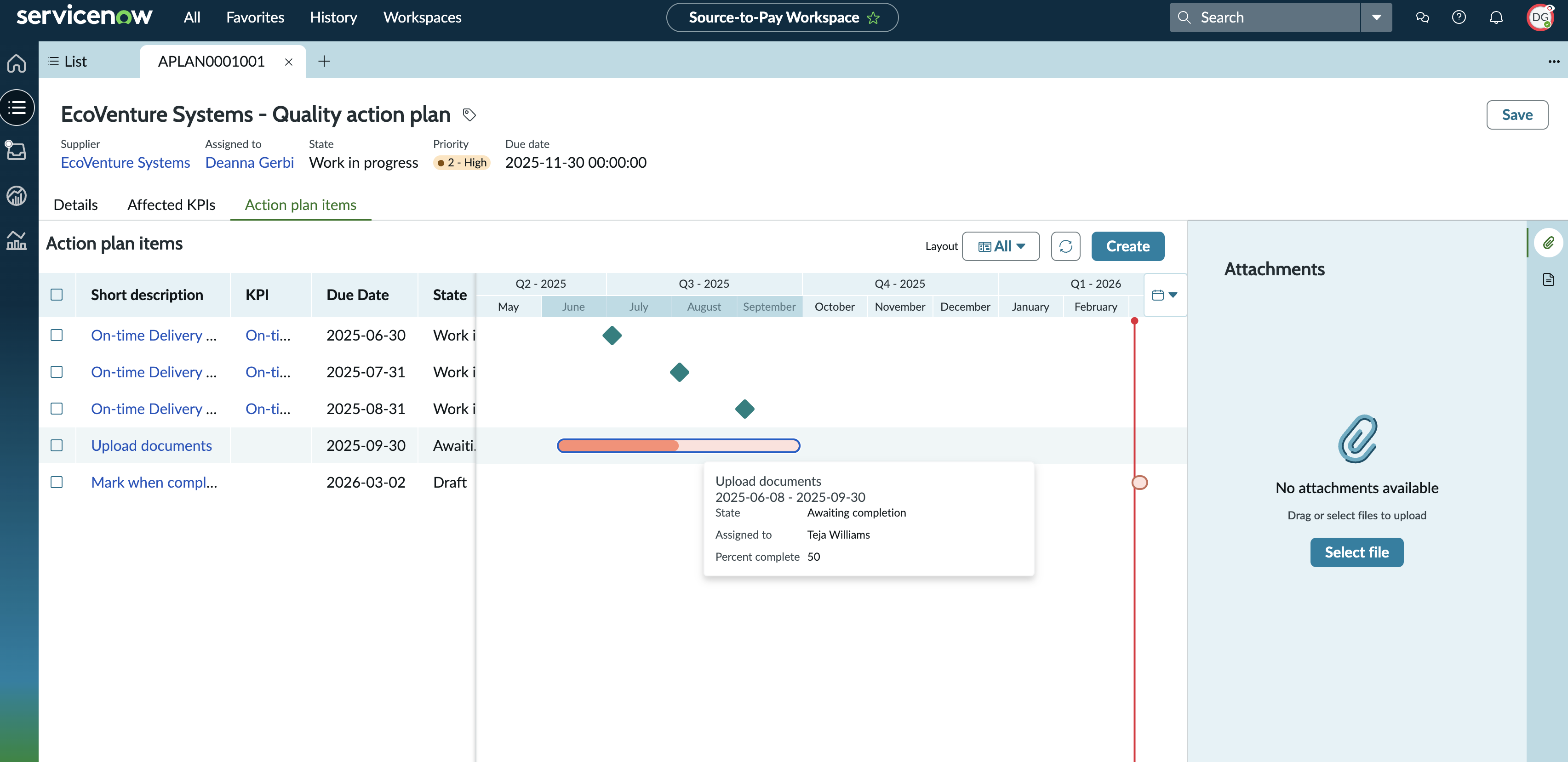Check the row due 2025-08-31

pos(57,409)
